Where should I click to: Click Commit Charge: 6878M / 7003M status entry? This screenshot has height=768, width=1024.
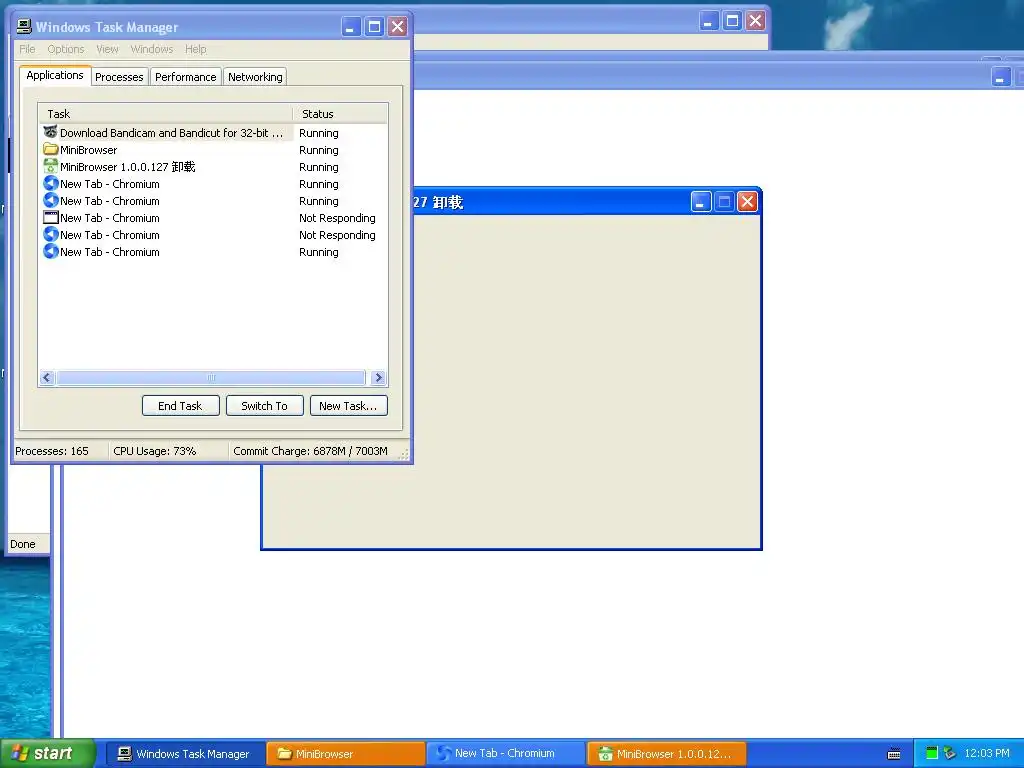pyautogui.click(x=311, y=451)
